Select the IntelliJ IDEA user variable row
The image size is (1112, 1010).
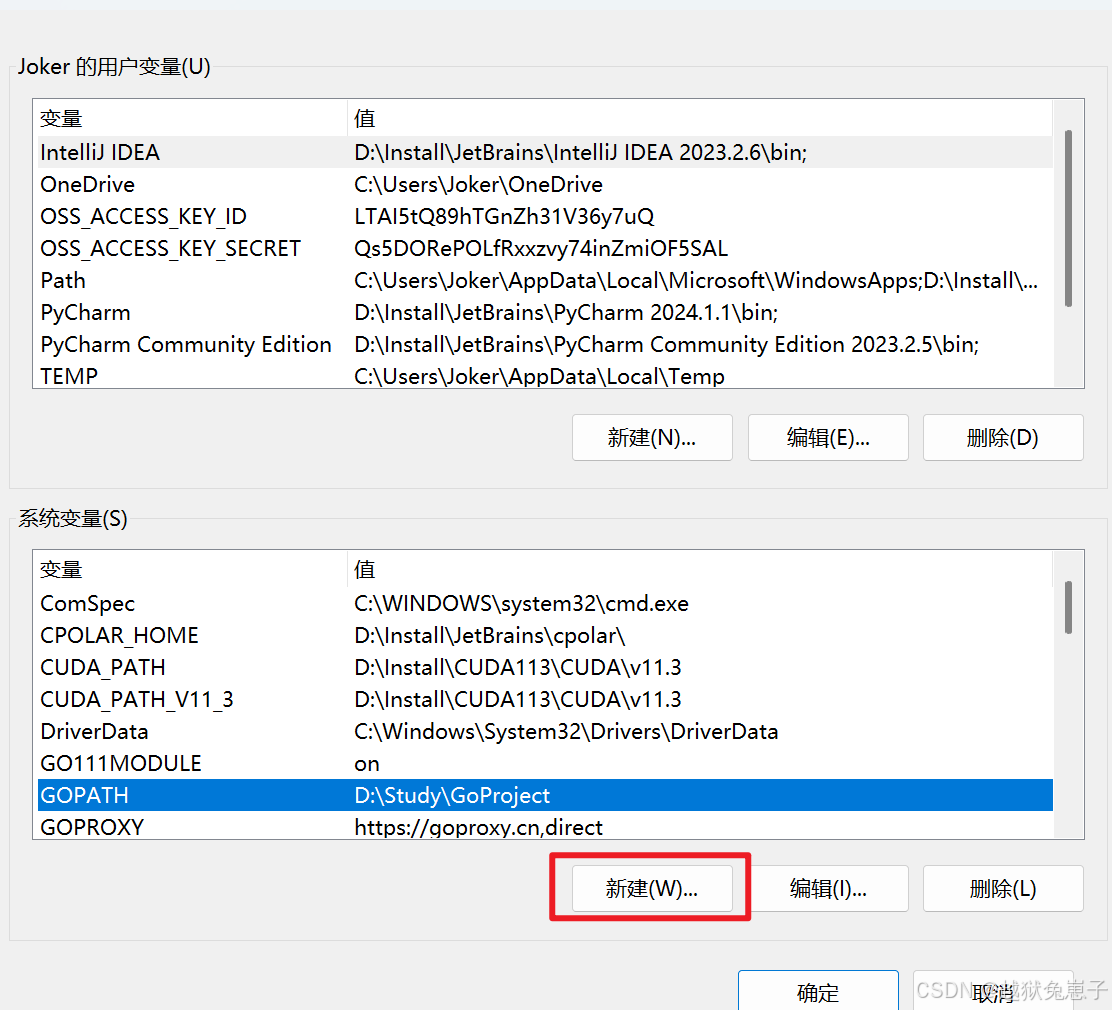point(545,152)
